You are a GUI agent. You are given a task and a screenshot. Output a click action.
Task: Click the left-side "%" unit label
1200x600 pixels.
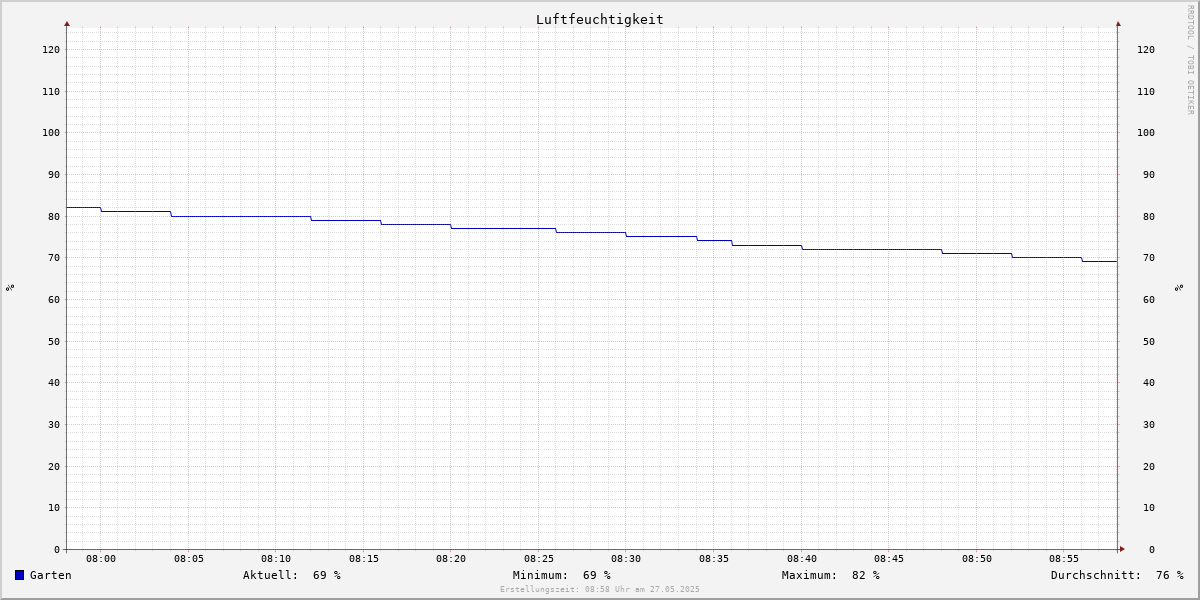tap(10, 288)
